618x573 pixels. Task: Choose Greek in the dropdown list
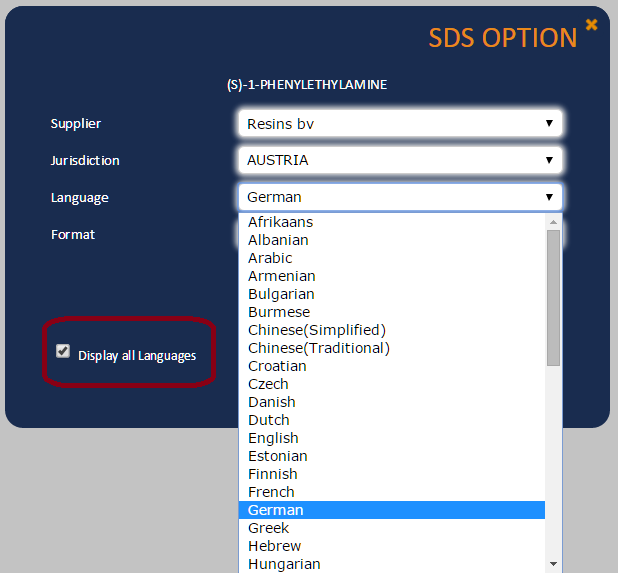[x=392, y=528]
